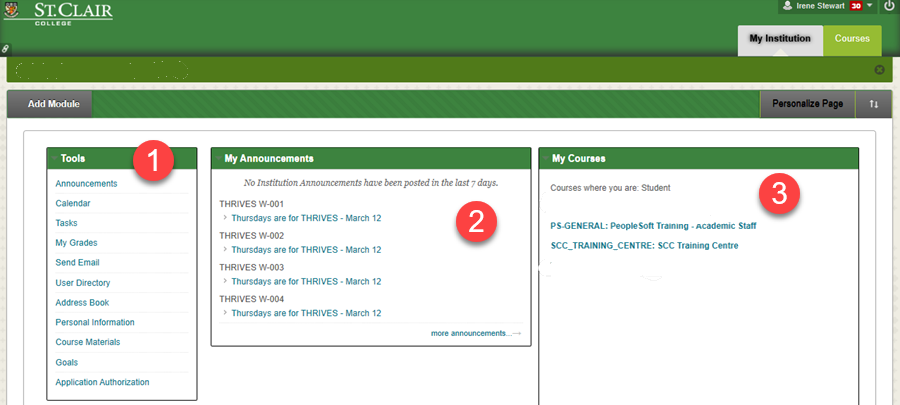Open the SCC_TRAINING_CENTRE course link
Viewport: 900px width, 405px height.
coord(644,245)
